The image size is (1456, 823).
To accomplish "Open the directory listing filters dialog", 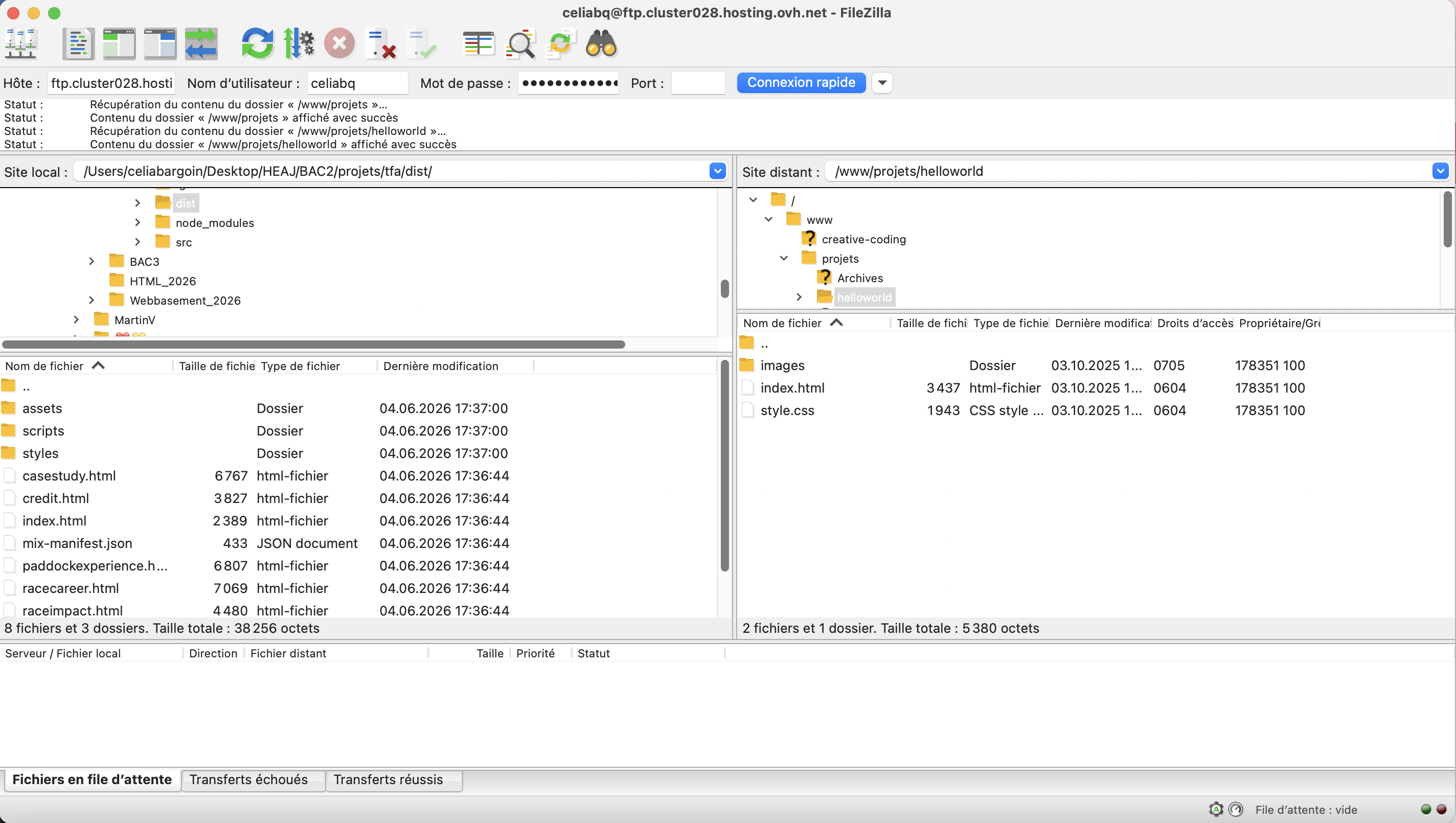I will [478, 43].
